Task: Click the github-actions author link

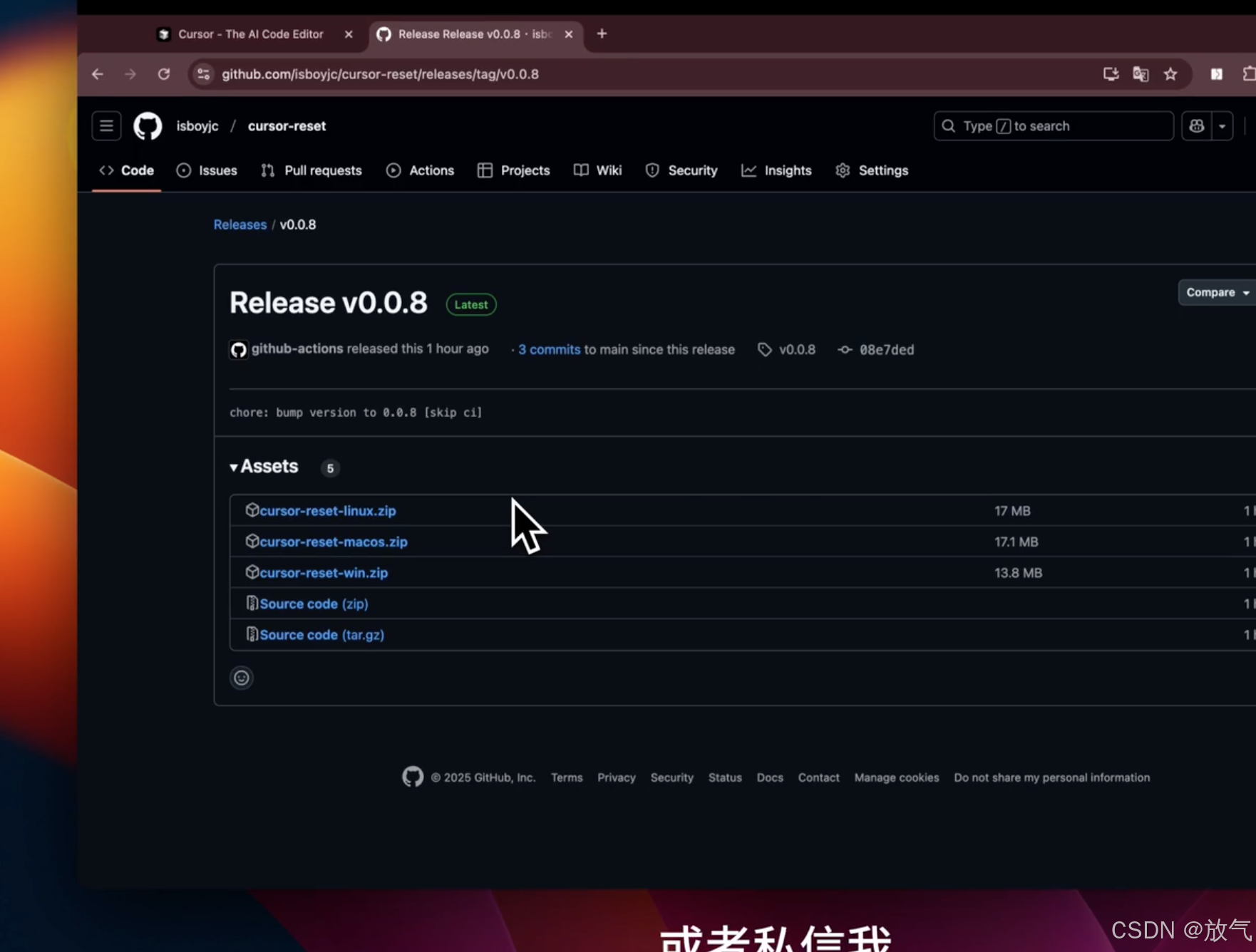Action: (297, 348)
